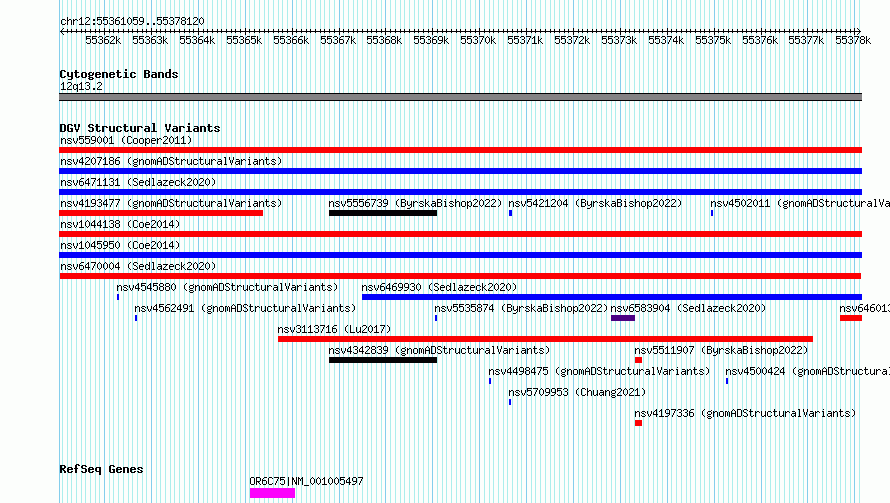
Task: Click the 55365k ruler tick label
Action: pos(244,40)
